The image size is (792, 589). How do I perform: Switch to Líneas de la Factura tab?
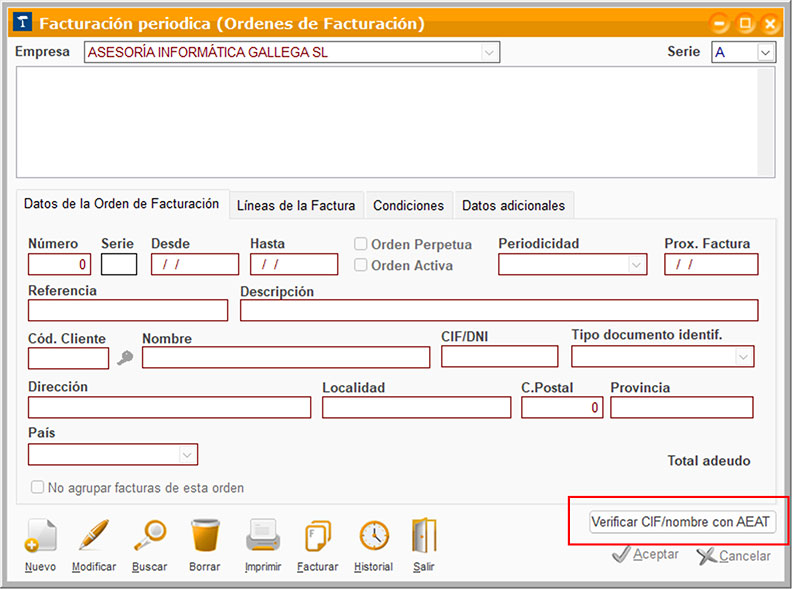(296, 205)
